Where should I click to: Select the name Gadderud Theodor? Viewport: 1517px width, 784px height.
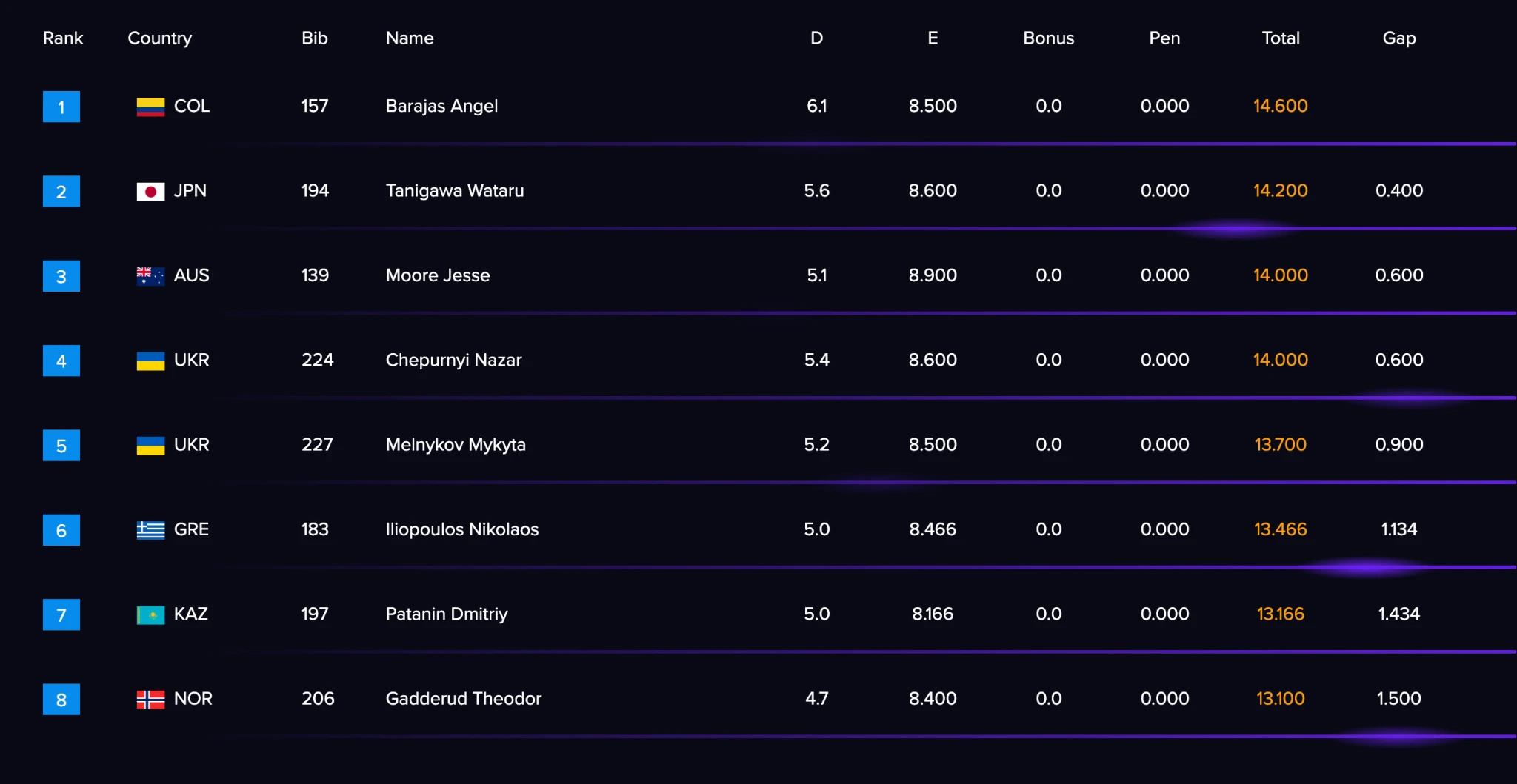464,699
